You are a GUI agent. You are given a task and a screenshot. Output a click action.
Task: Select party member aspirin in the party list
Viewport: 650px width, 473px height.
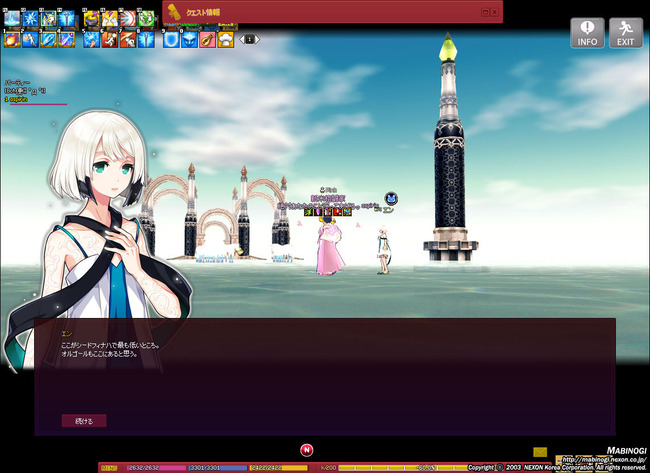coord(16,99)
